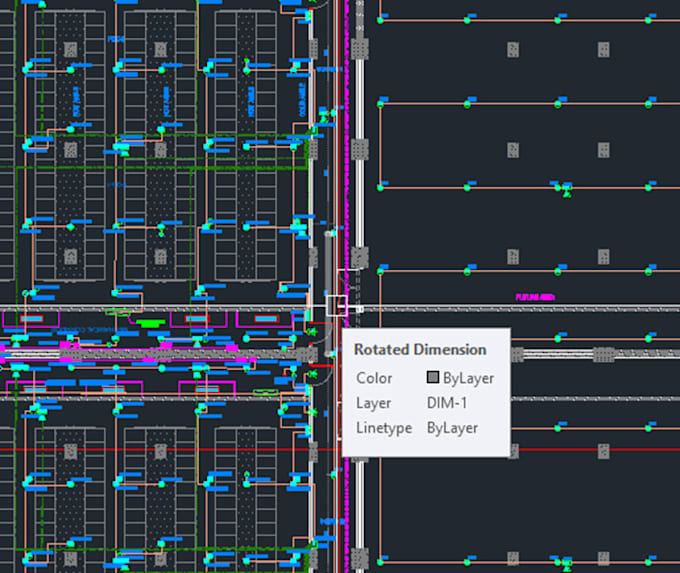Click the Color property label in tooltip
680x573 pixels.
[x=374, y=378]
